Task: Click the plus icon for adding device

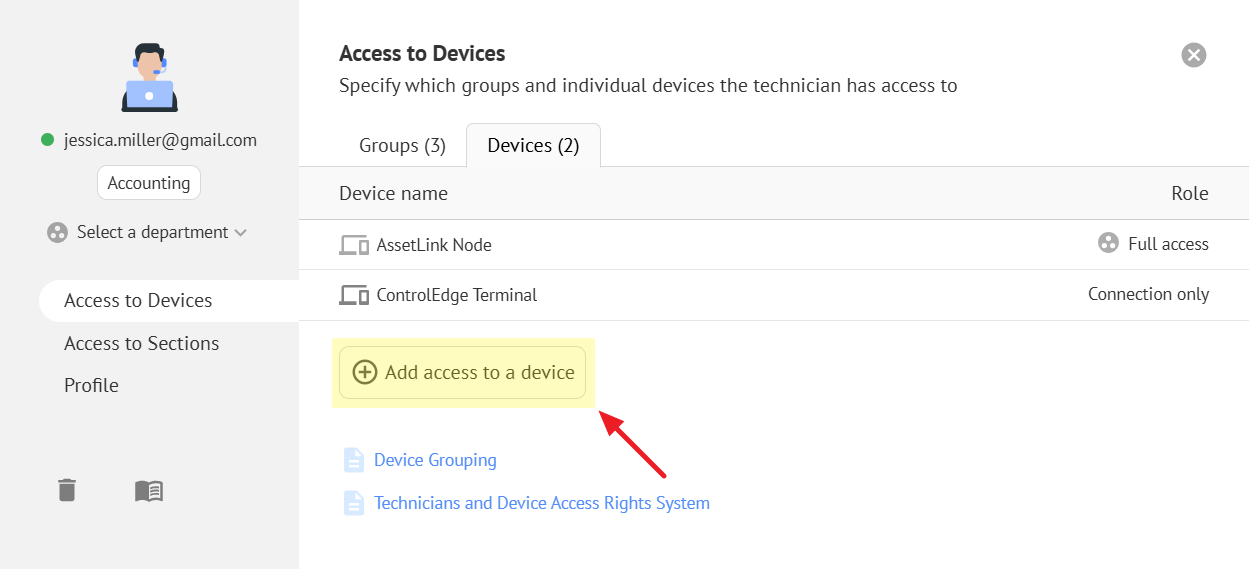Action: pyautogui.click(x=365, y=372)
